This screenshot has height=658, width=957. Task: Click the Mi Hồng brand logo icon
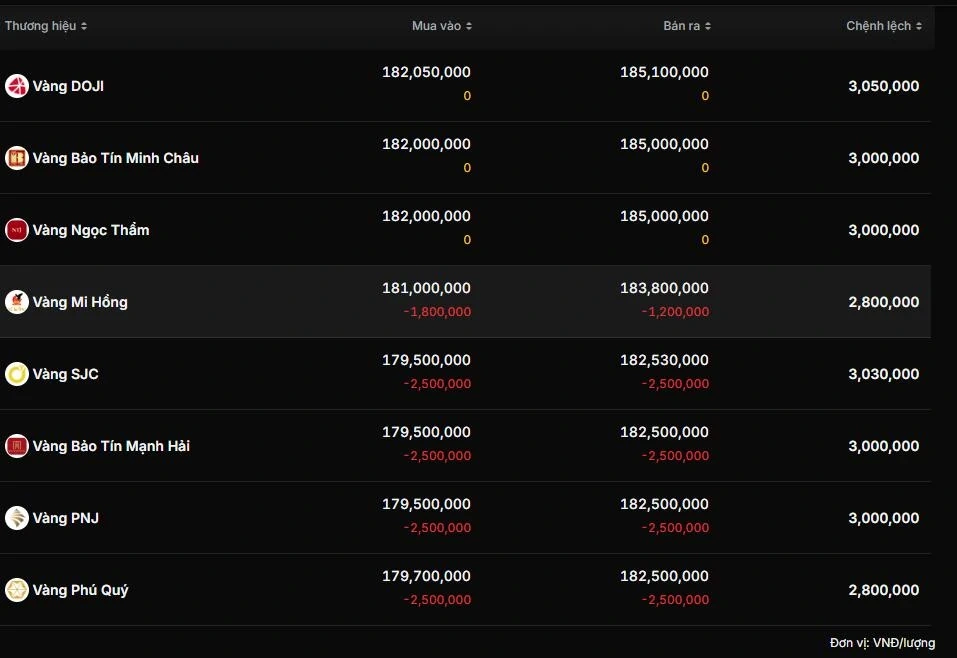(x=17, y=302)
